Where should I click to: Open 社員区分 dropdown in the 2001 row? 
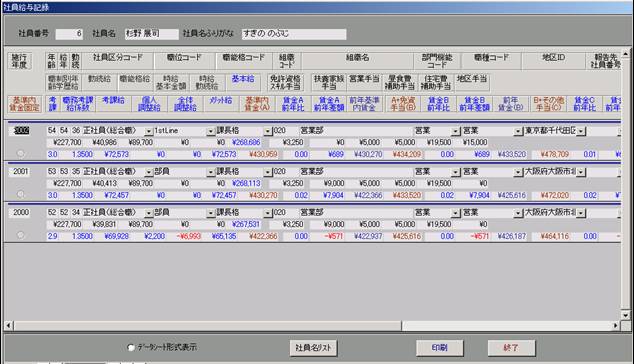(149, 172)
